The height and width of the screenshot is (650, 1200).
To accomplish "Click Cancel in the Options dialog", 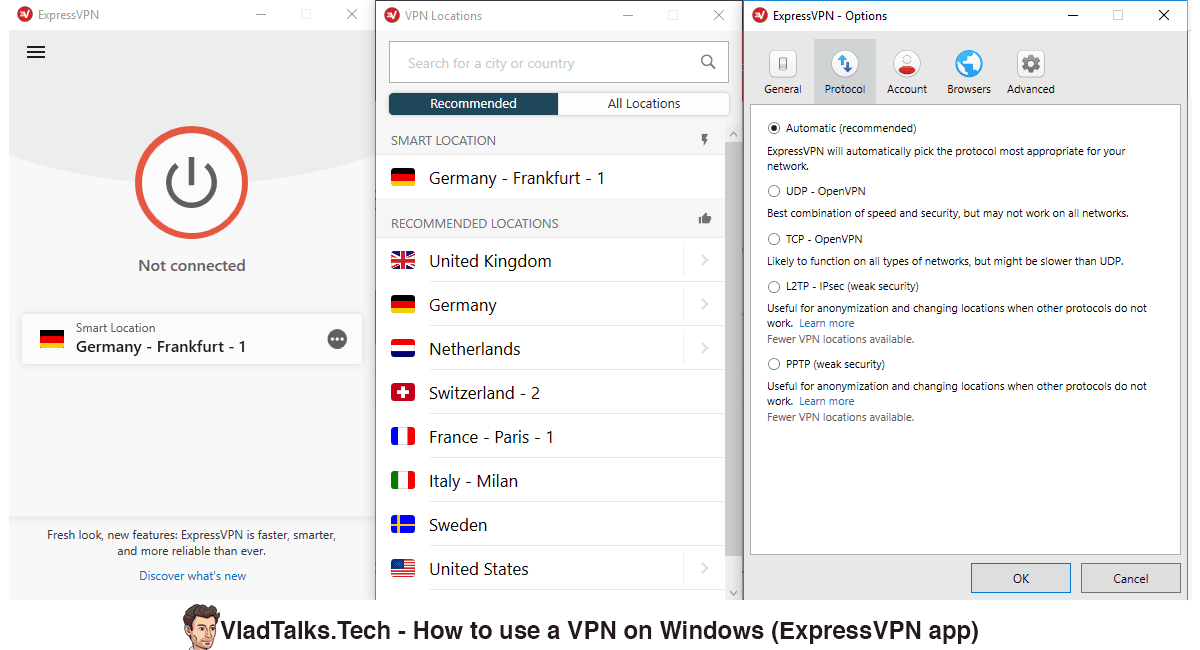I will point(1131,578).
